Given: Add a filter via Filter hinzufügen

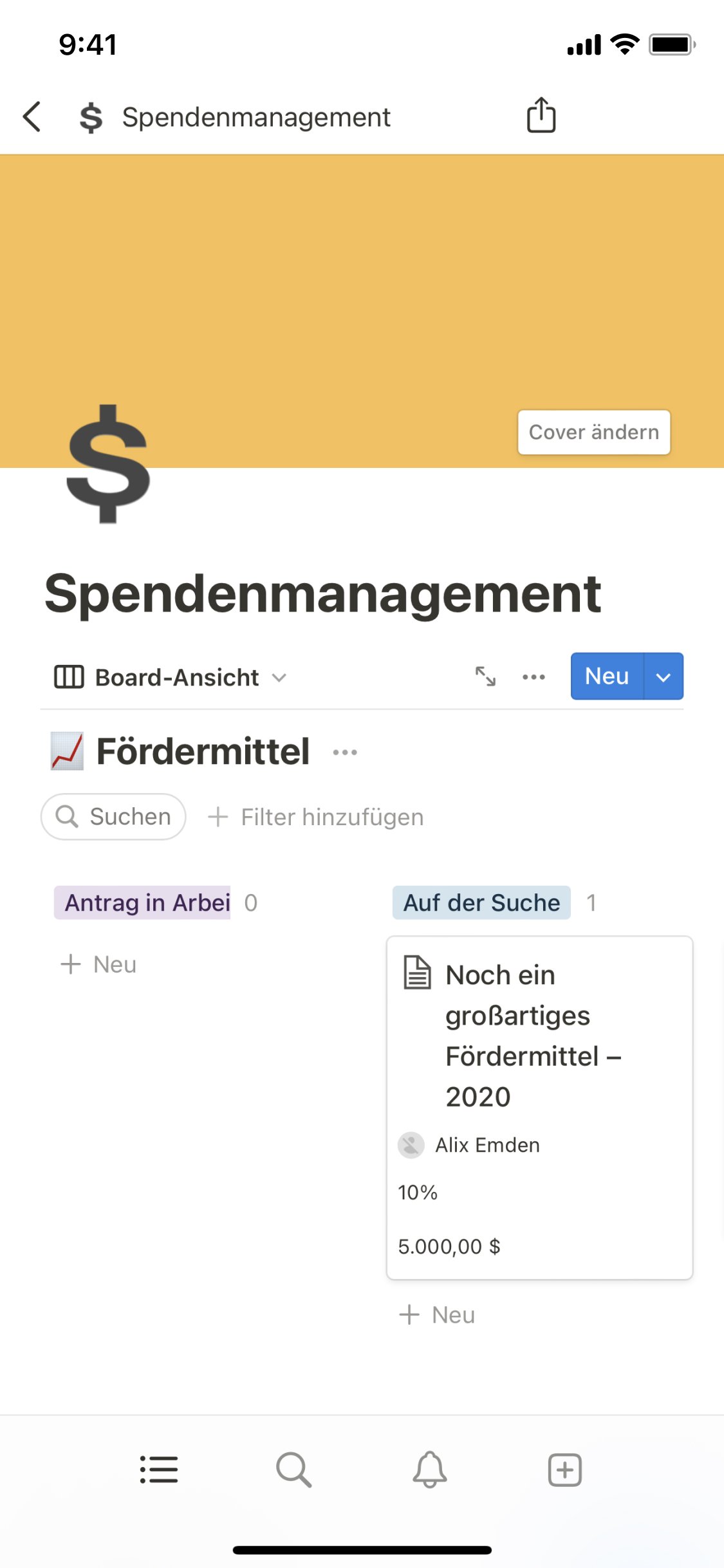Looking at the screenshot, I should click(x=316, y=817).
